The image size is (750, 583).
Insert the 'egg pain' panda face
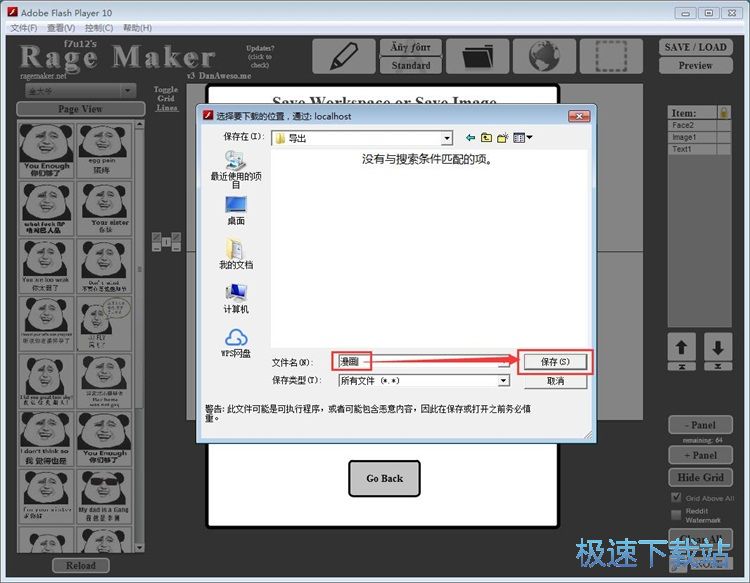point(104,150)
